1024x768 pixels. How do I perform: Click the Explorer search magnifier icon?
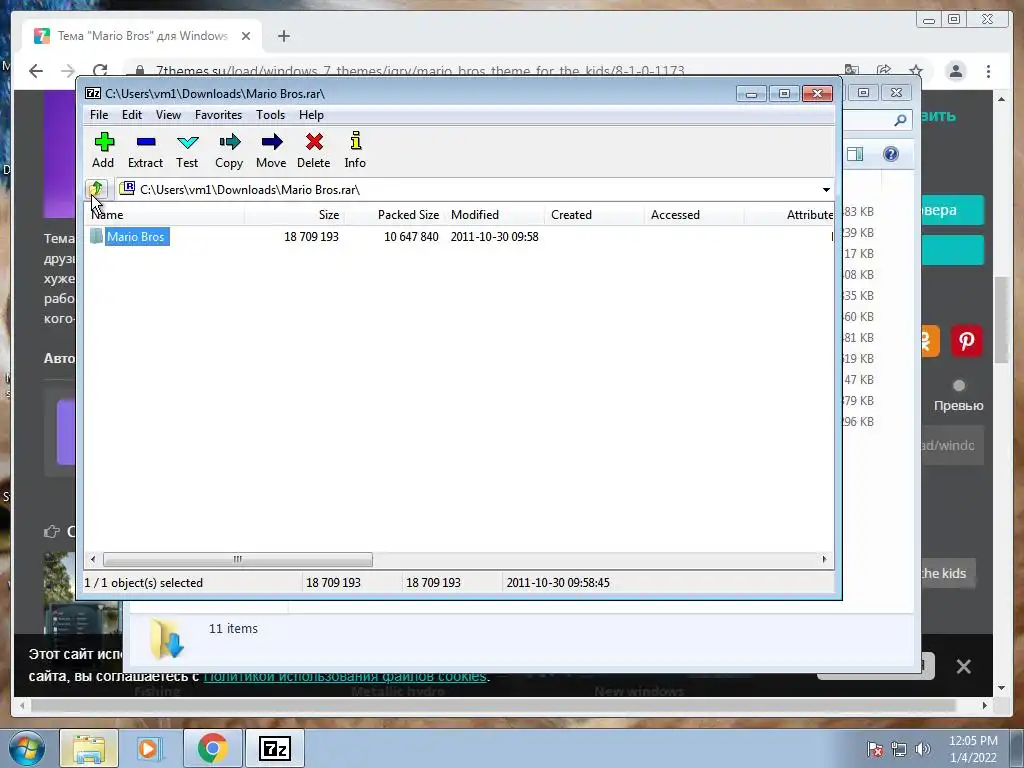(x=900, y=120)
